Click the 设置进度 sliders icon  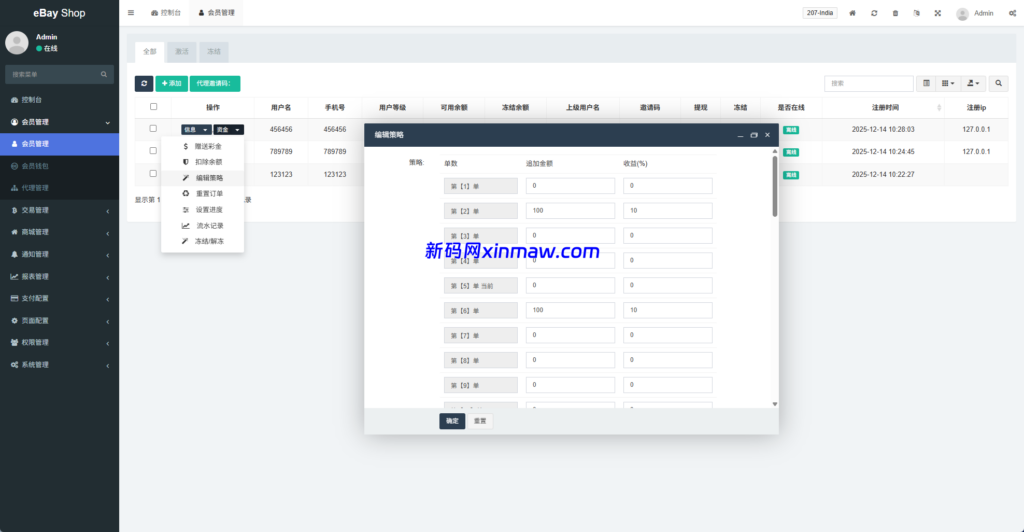click(185, 210)
